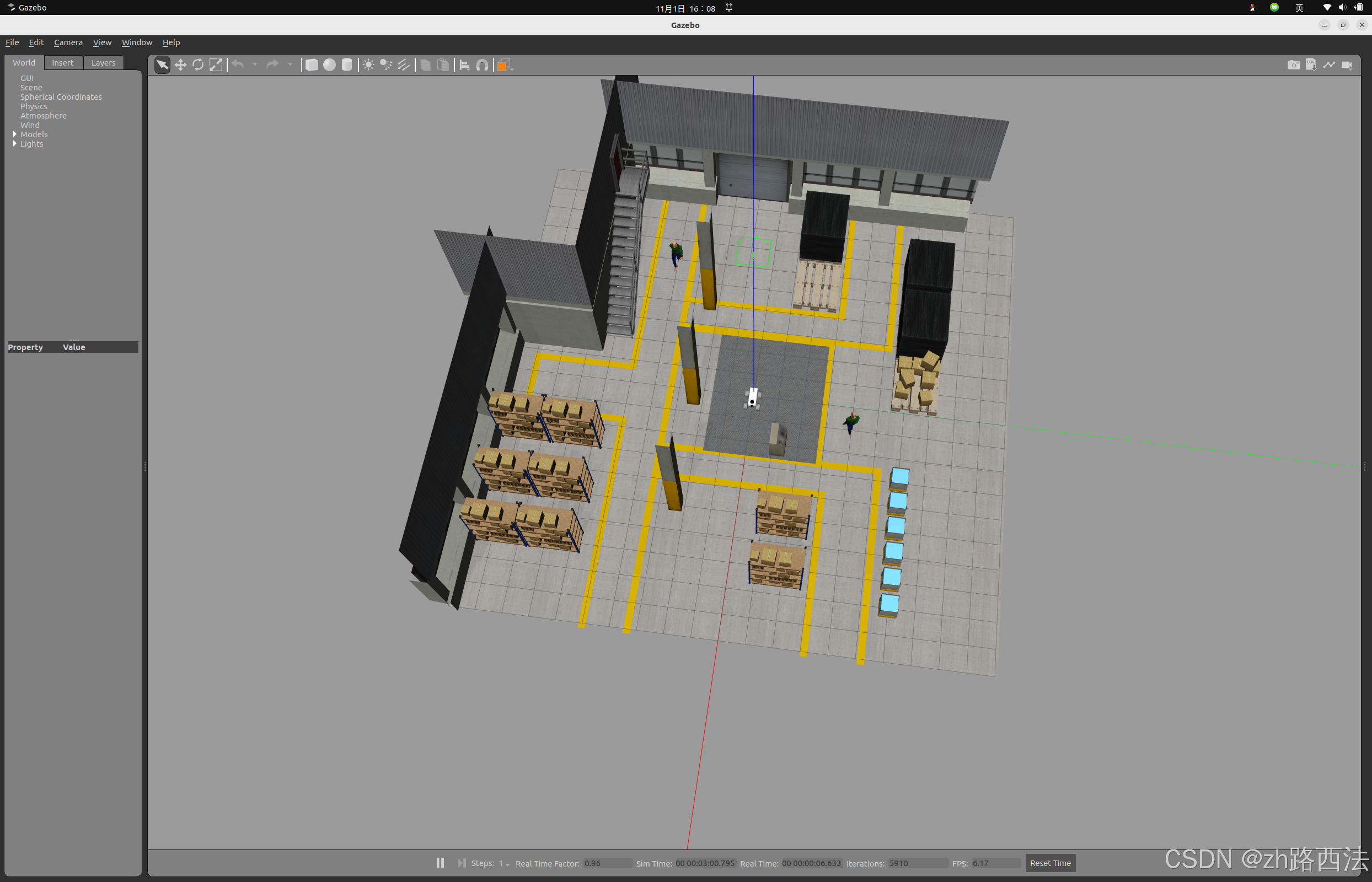Viewport: 1372px width, 882px height.
Task: Select the Rotate mode tool
Action: point(198,64)
